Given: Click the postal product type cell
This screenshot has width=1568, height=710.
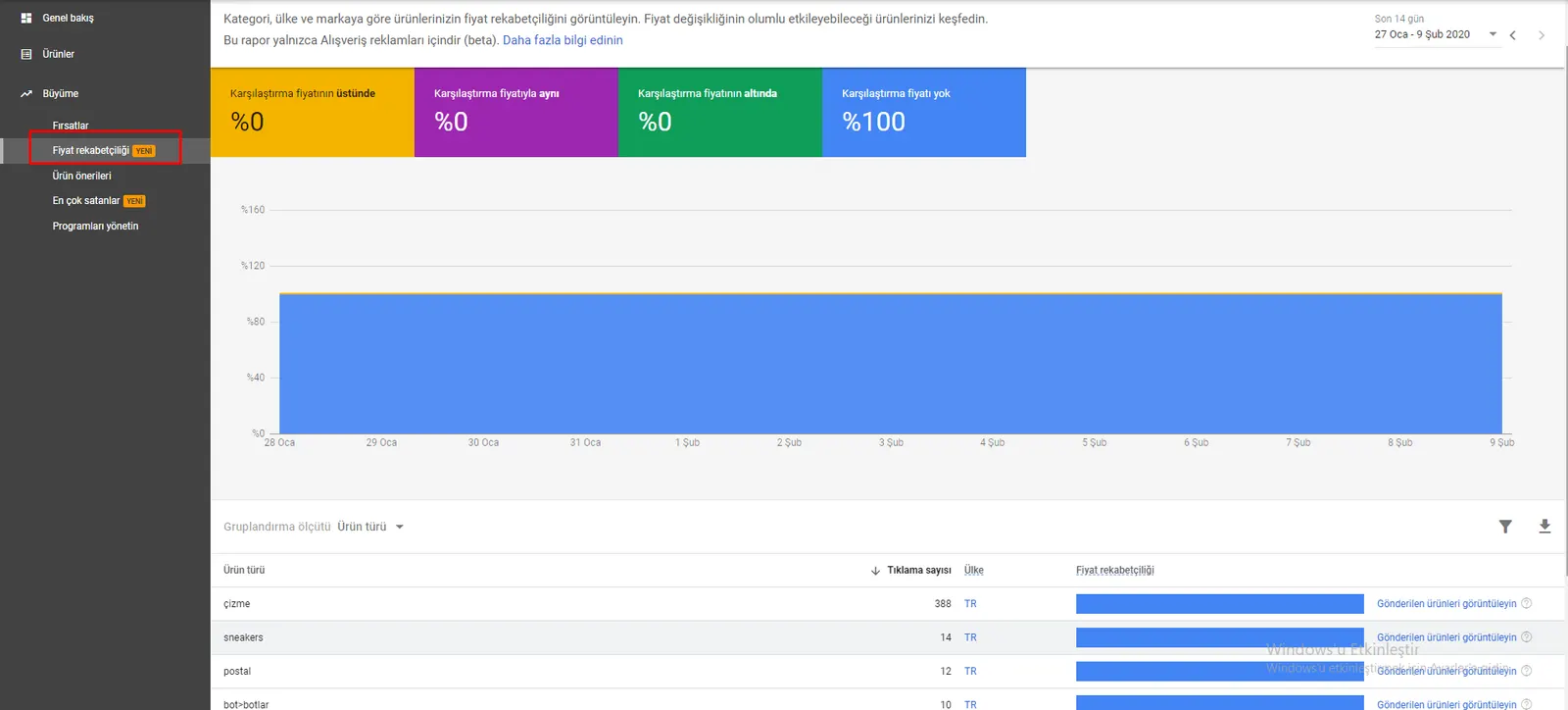Looking at the screenshot, I should tap(237, 671).
